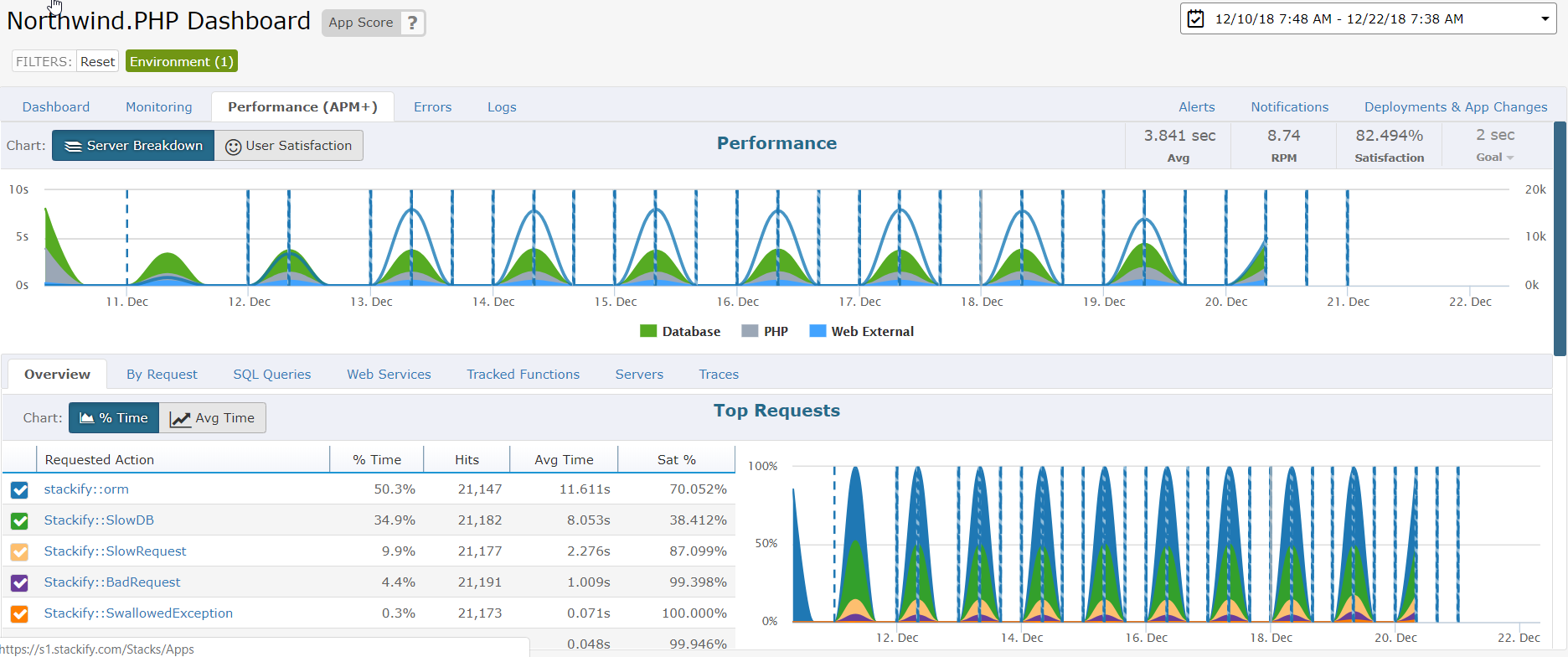
Task: Switch to the By Request sub-tab
Action: pos(162,374)
